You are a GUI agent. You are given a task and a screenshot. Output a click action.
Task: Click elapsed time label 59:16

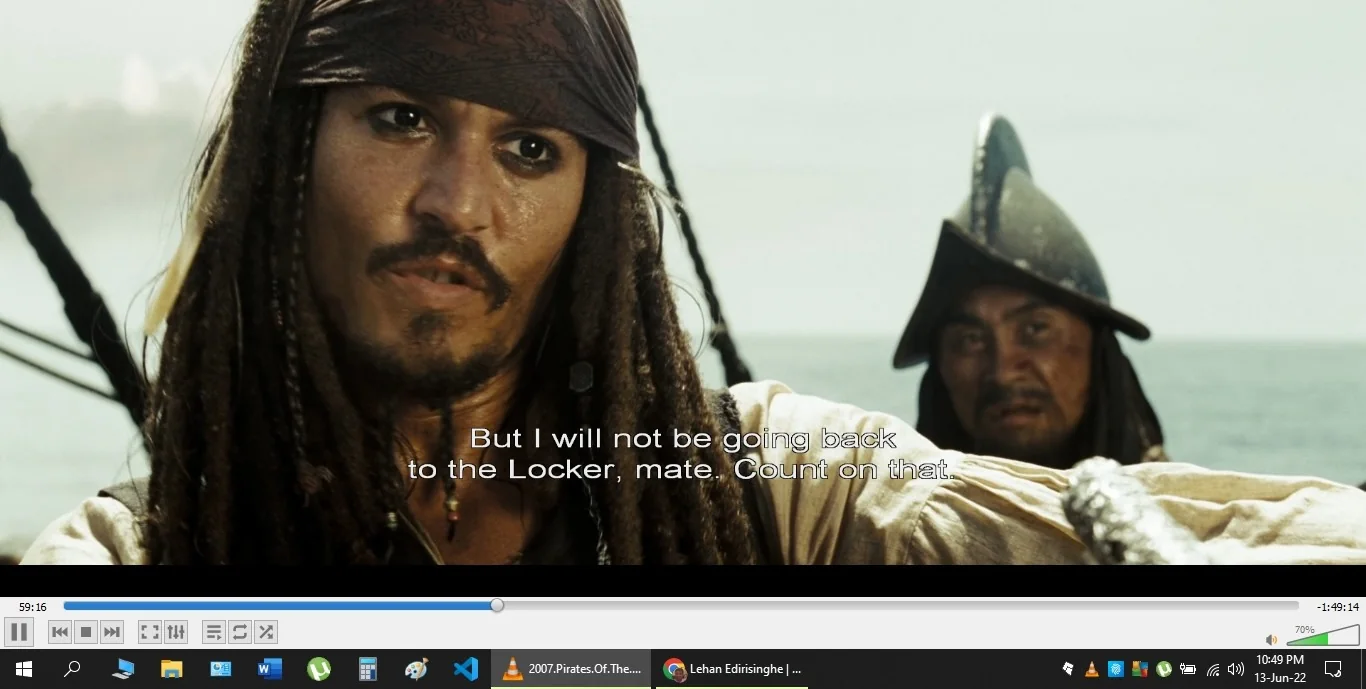click(x=32, y=607)
